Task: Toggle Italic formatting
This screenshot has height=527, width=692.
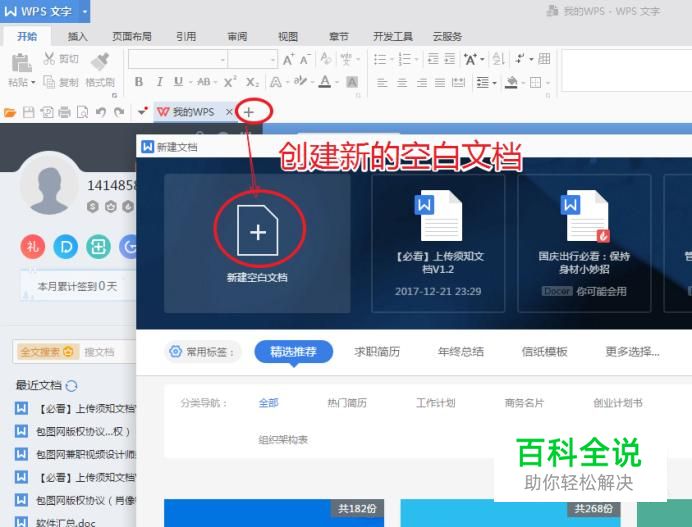Action: 159,82
